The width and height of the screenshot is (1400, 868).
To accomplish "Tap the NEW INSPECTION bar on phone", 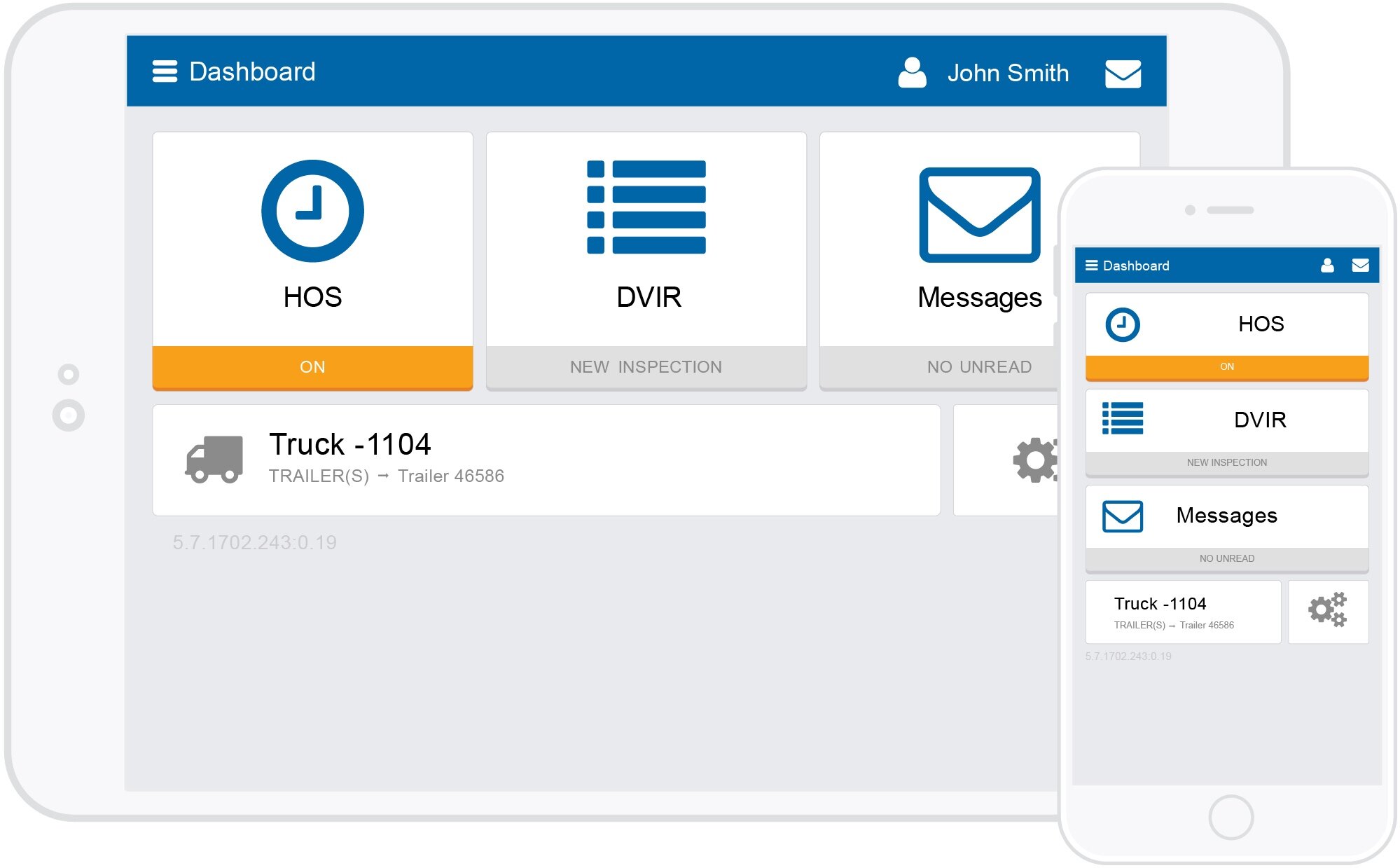I will [x=1226, y=463].
